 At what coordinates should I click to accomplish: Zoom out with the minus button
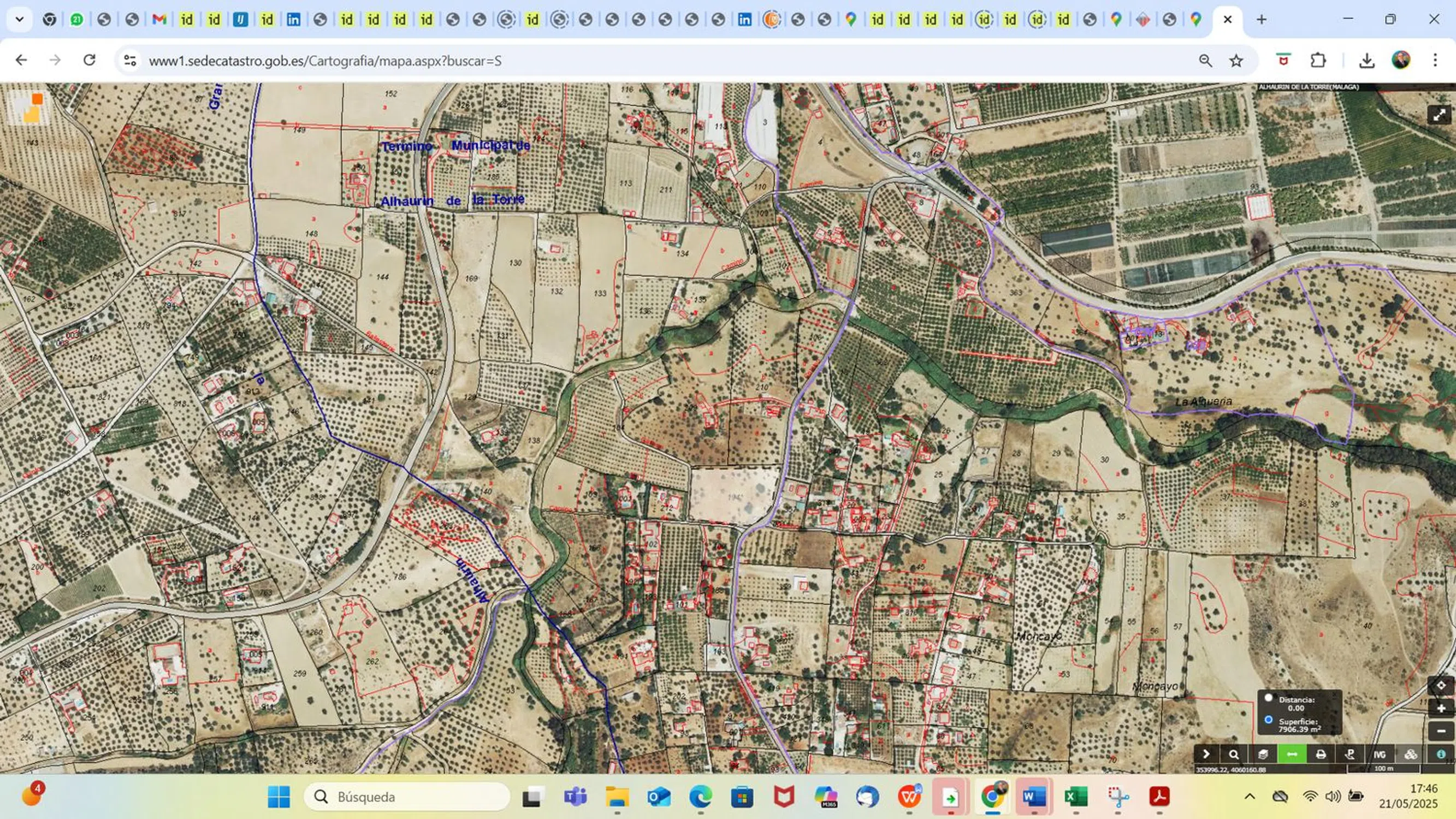click(x=1441, y=731)
